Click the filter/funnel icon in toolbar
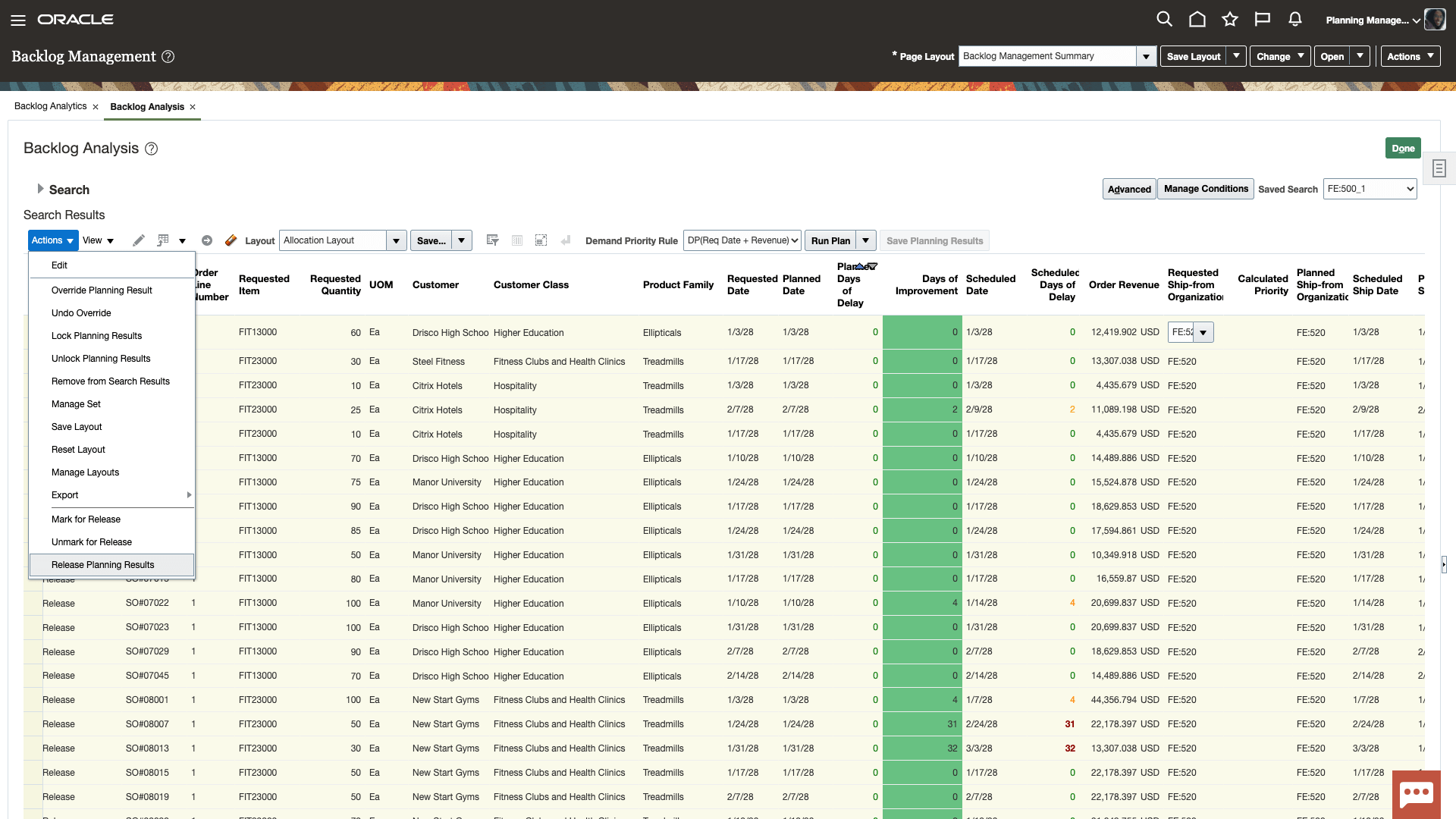This screenshot has width=1456, height=819. tap(492, 240)
